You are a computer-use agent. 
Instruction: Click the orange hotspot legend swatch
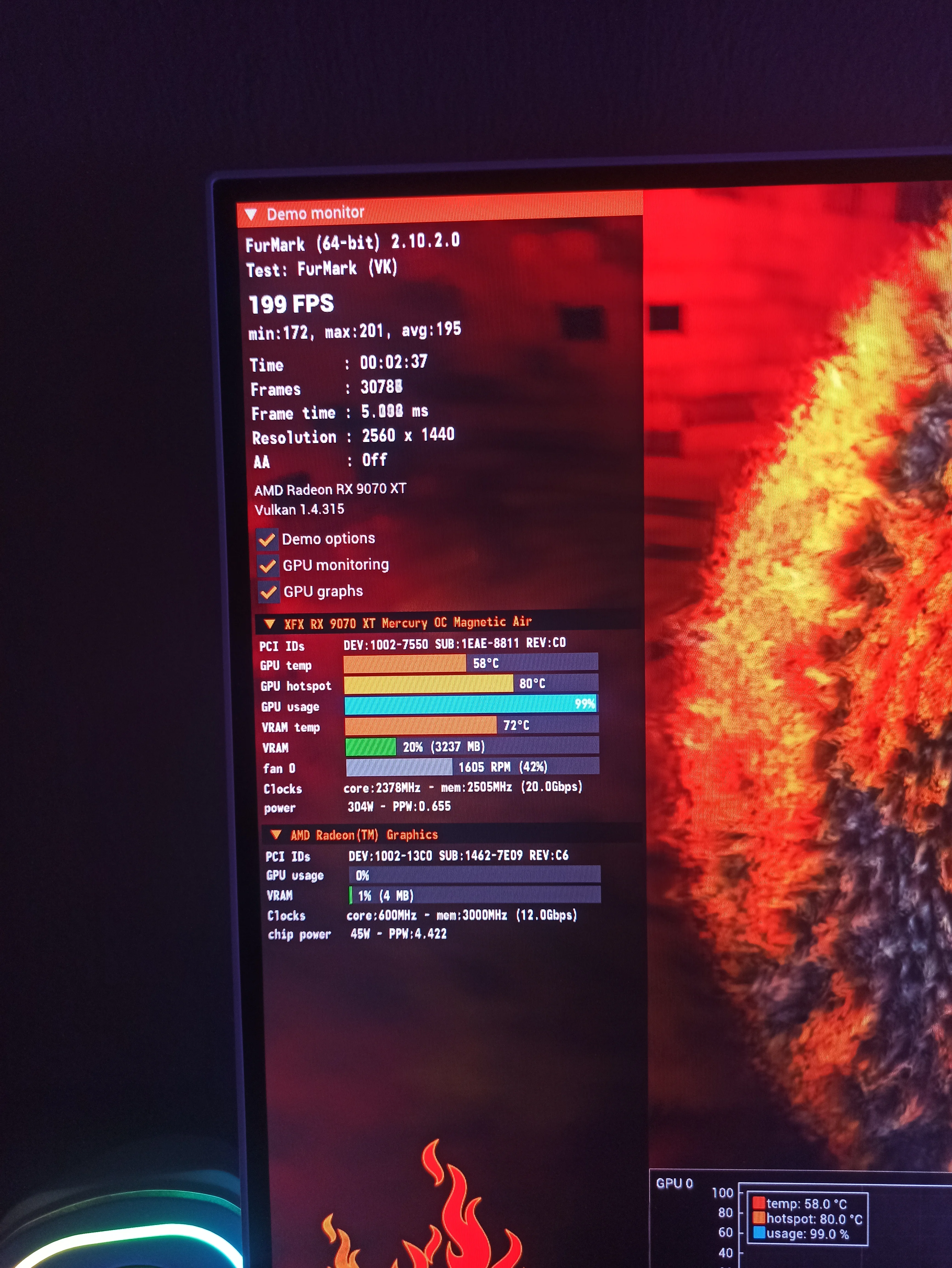pos(759,1217)
